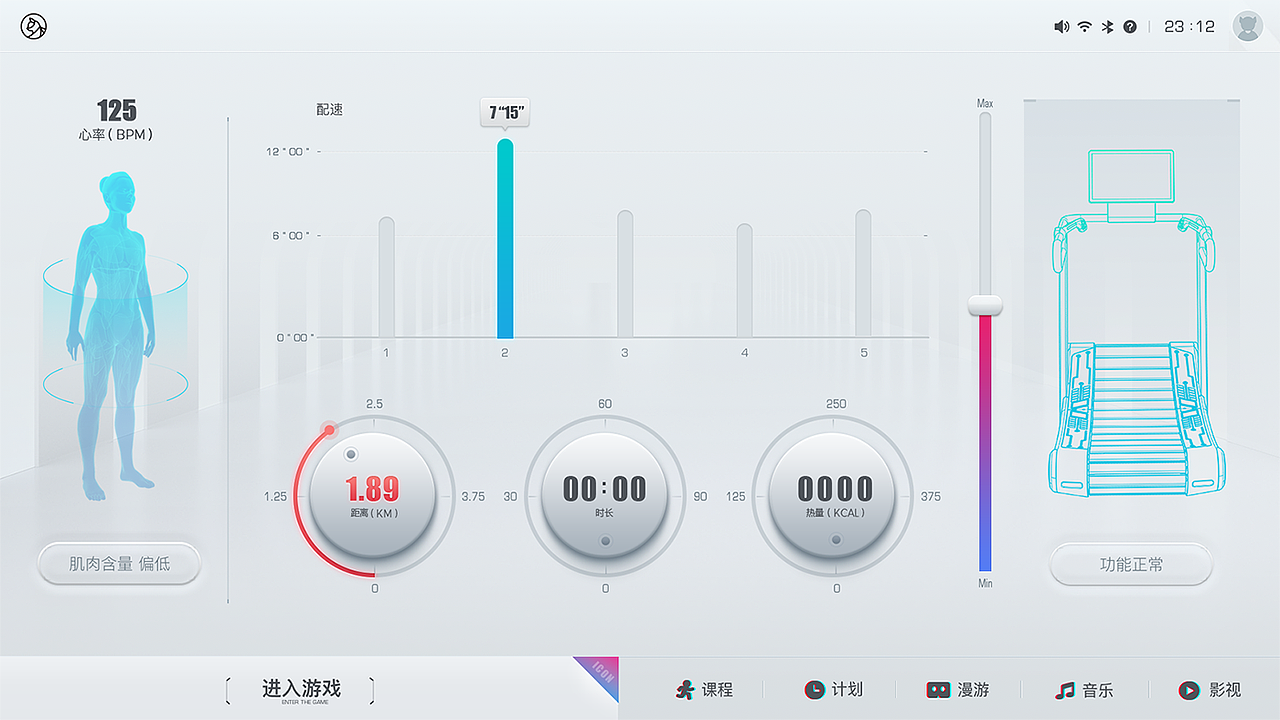The height and width of the screenshot is (720, 1280).
Task: Select the highlighted teal pace bar 2
Action: coord(505,238)
